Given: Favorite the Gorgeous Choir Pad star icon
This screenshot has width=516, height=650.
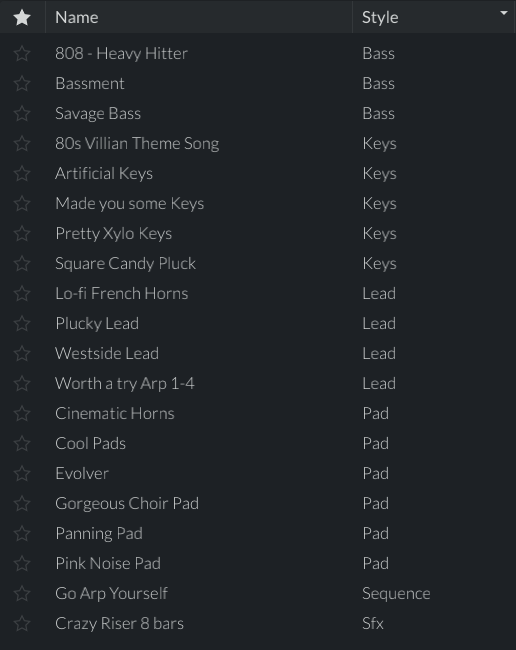Looking at the screenshot, I should (22, 503).
